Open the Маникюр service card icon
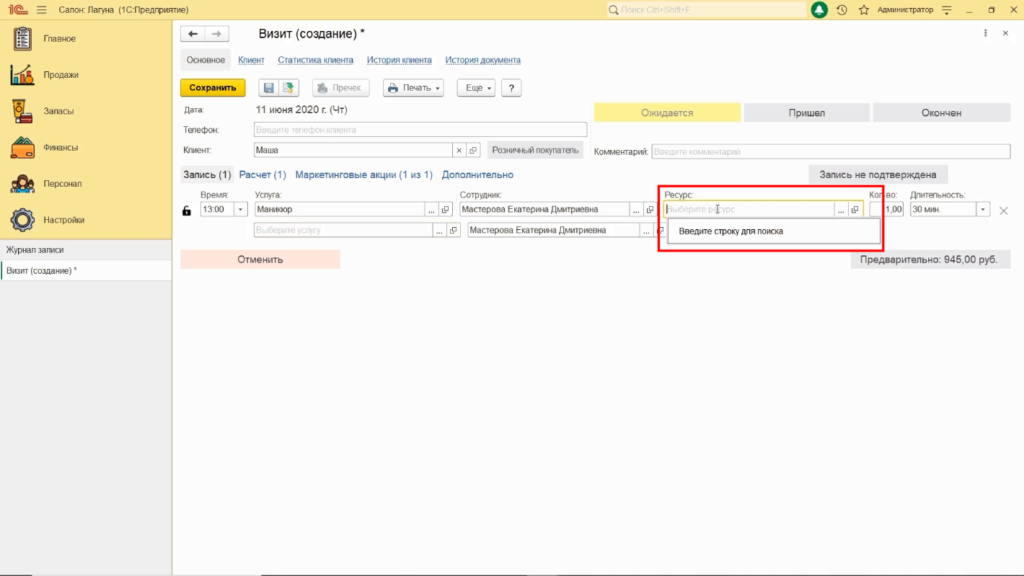 (x=445, y=210)
